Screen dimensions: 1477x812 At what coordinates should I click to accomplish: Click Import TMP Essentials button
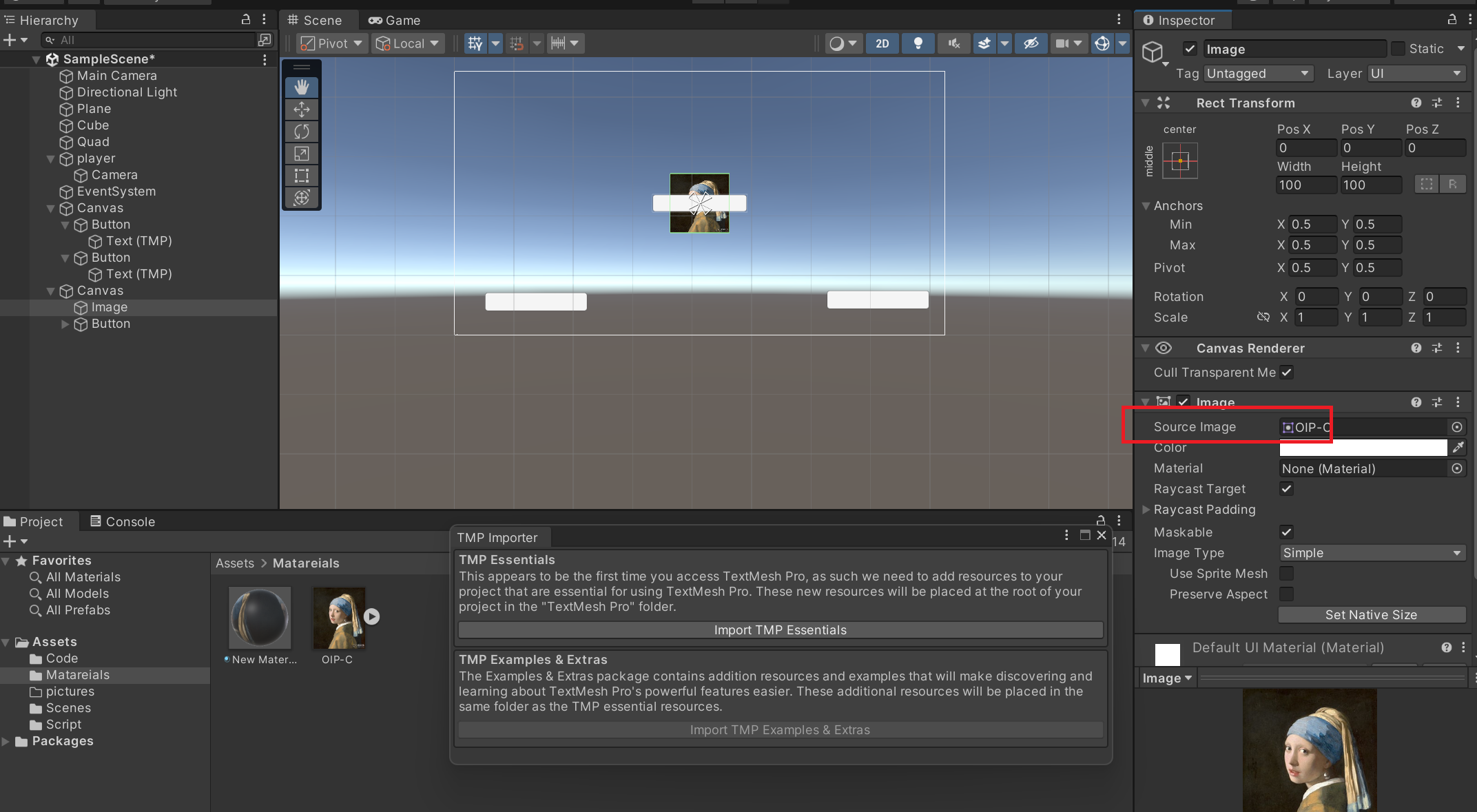[x=780, y=630]
